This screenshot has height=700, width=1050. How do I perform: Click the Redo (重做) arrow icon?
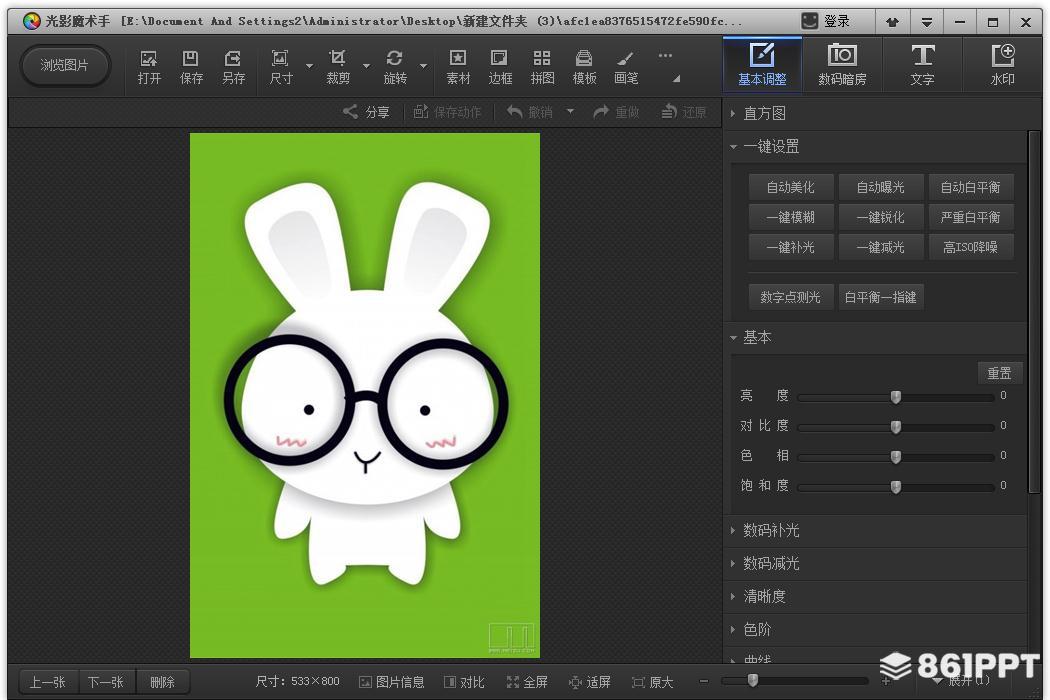tap(601, 111)
